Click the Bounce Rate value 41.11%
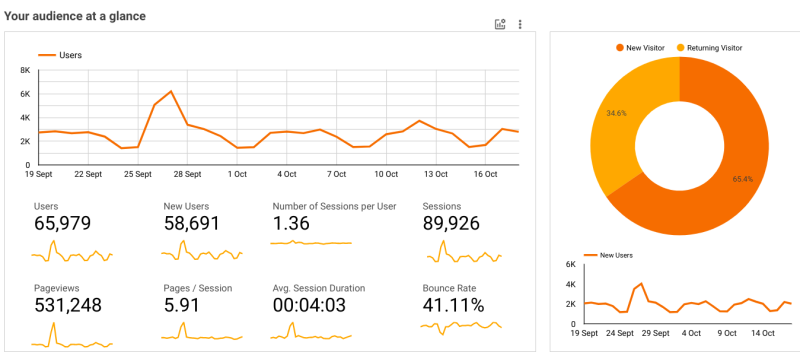Screen dimensions: 800x362 (x=453, y=305)
